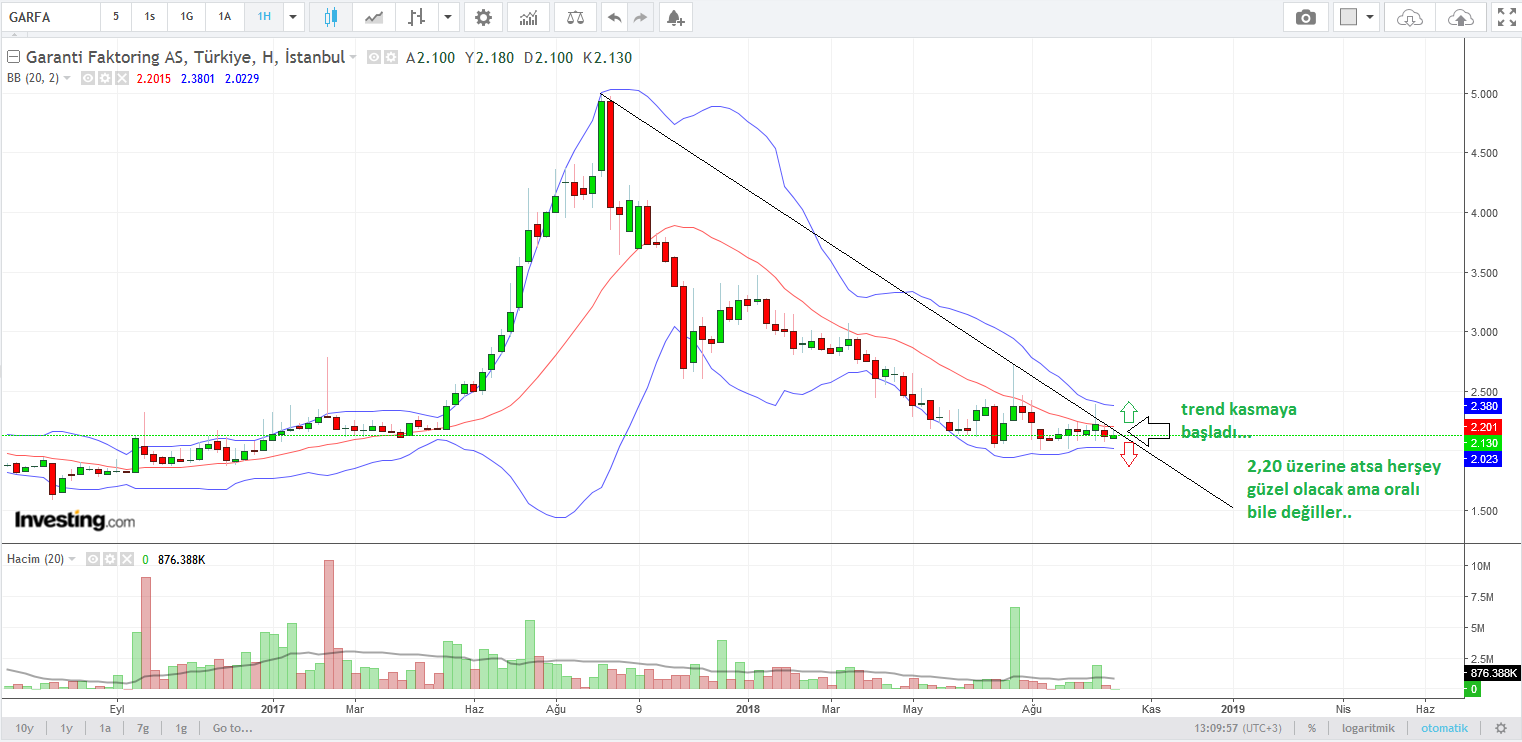1522x742 pixels.
Task: Set range to 10y
Action: tap(25, 728)
